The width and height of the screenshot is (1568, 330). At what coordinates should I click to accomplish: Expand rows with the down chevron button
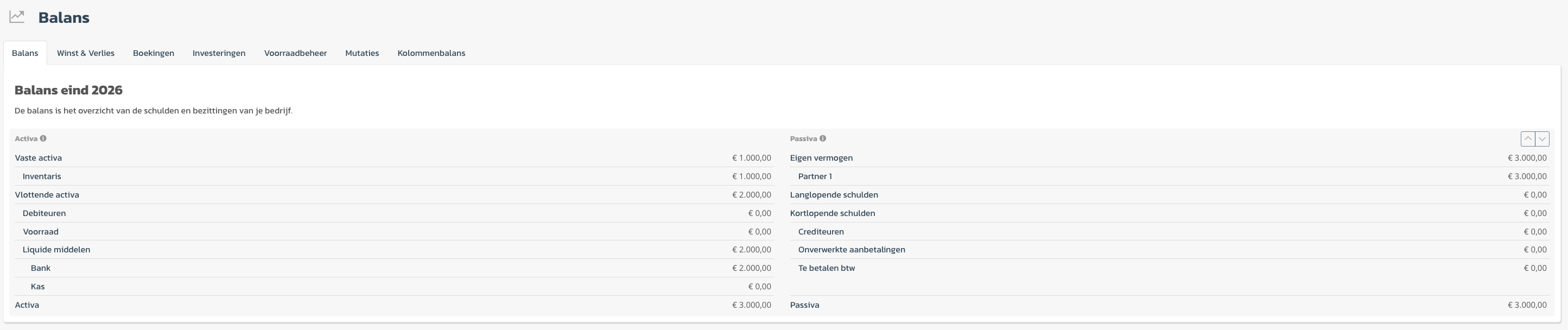point(1542,139)
